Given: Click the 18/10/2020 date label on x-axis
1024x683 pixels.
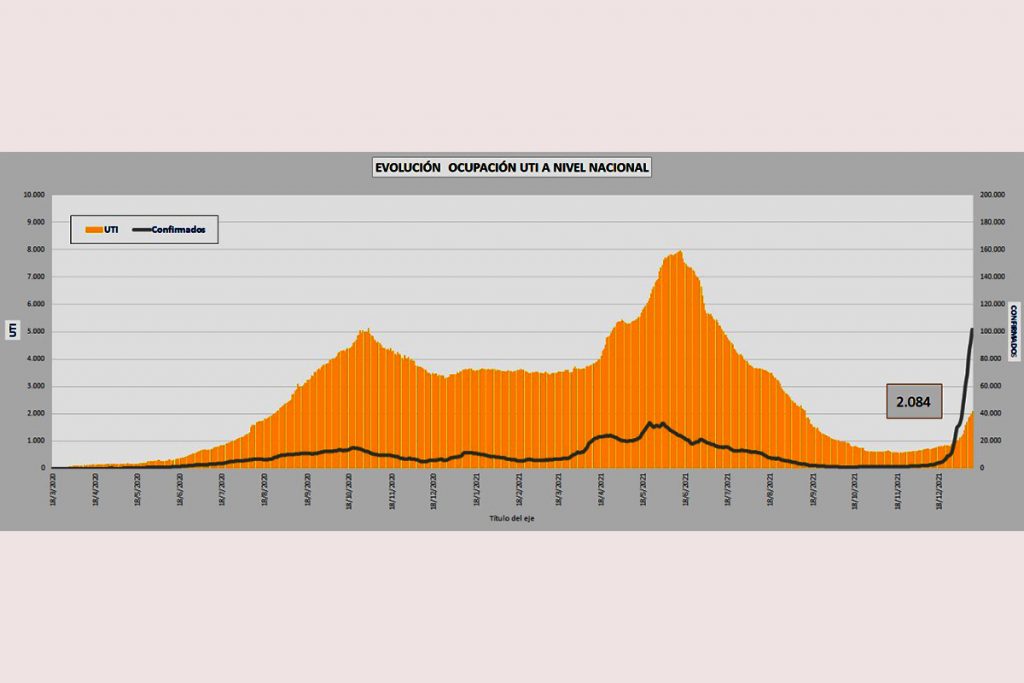Looking at the screenshot, I should click(348, 491).
